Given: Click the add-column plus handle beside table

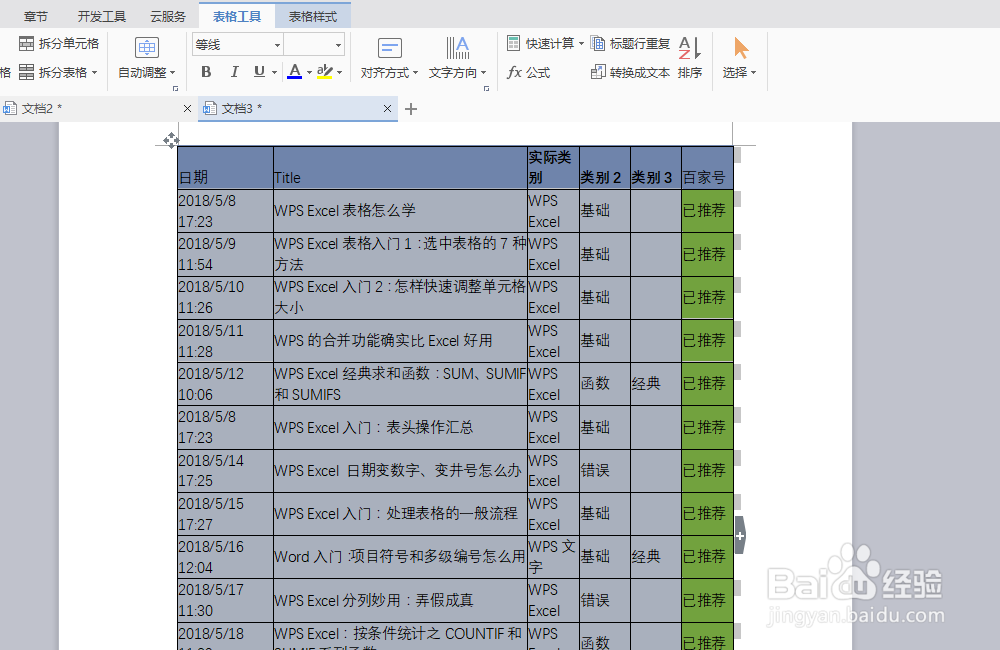Looking at the screenshot, I should click(740, 536).
